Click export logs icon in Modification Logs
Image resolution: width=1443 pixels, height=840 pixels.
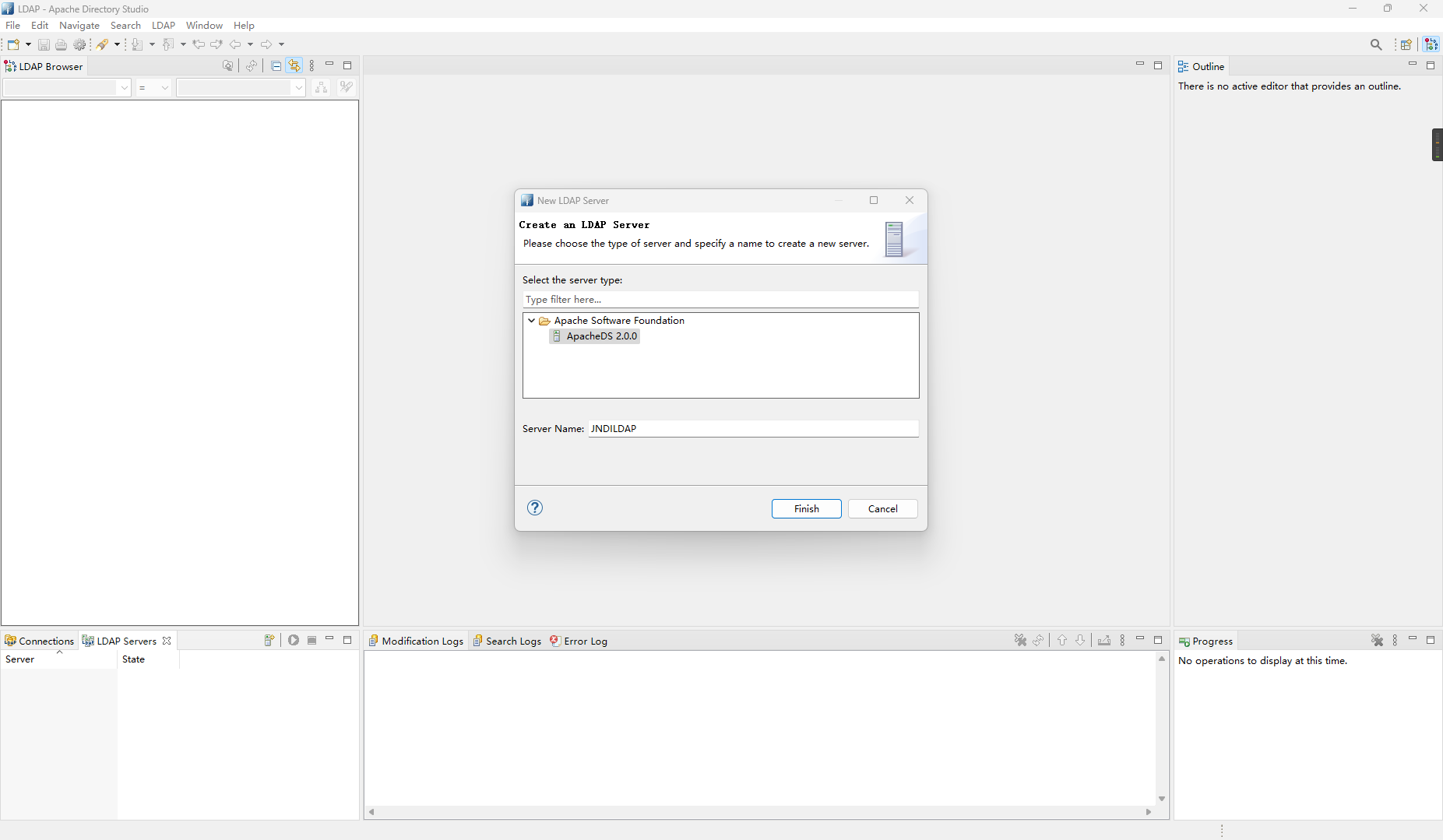pos(1104,640)
